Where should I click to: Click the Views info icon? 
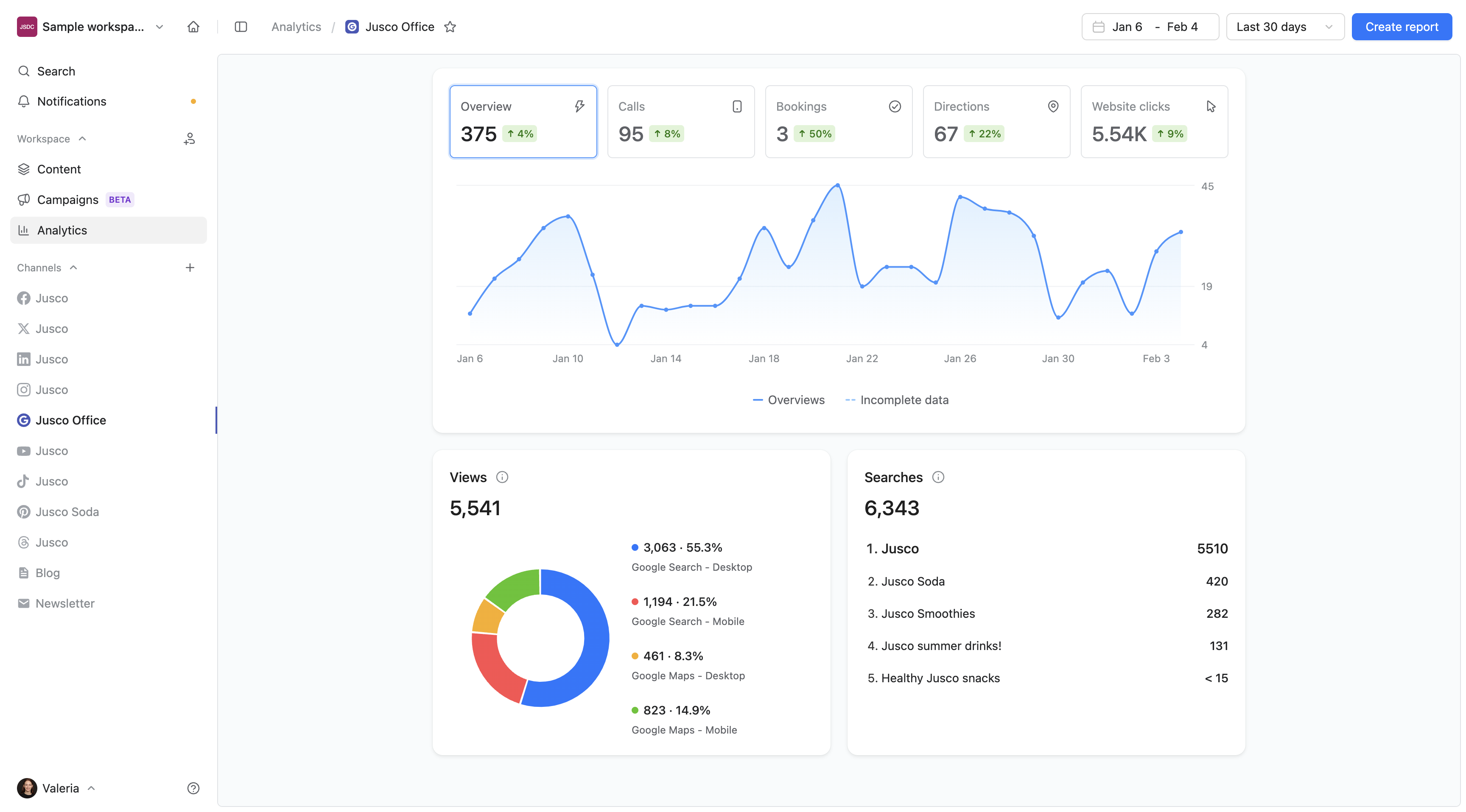(502, 477)
